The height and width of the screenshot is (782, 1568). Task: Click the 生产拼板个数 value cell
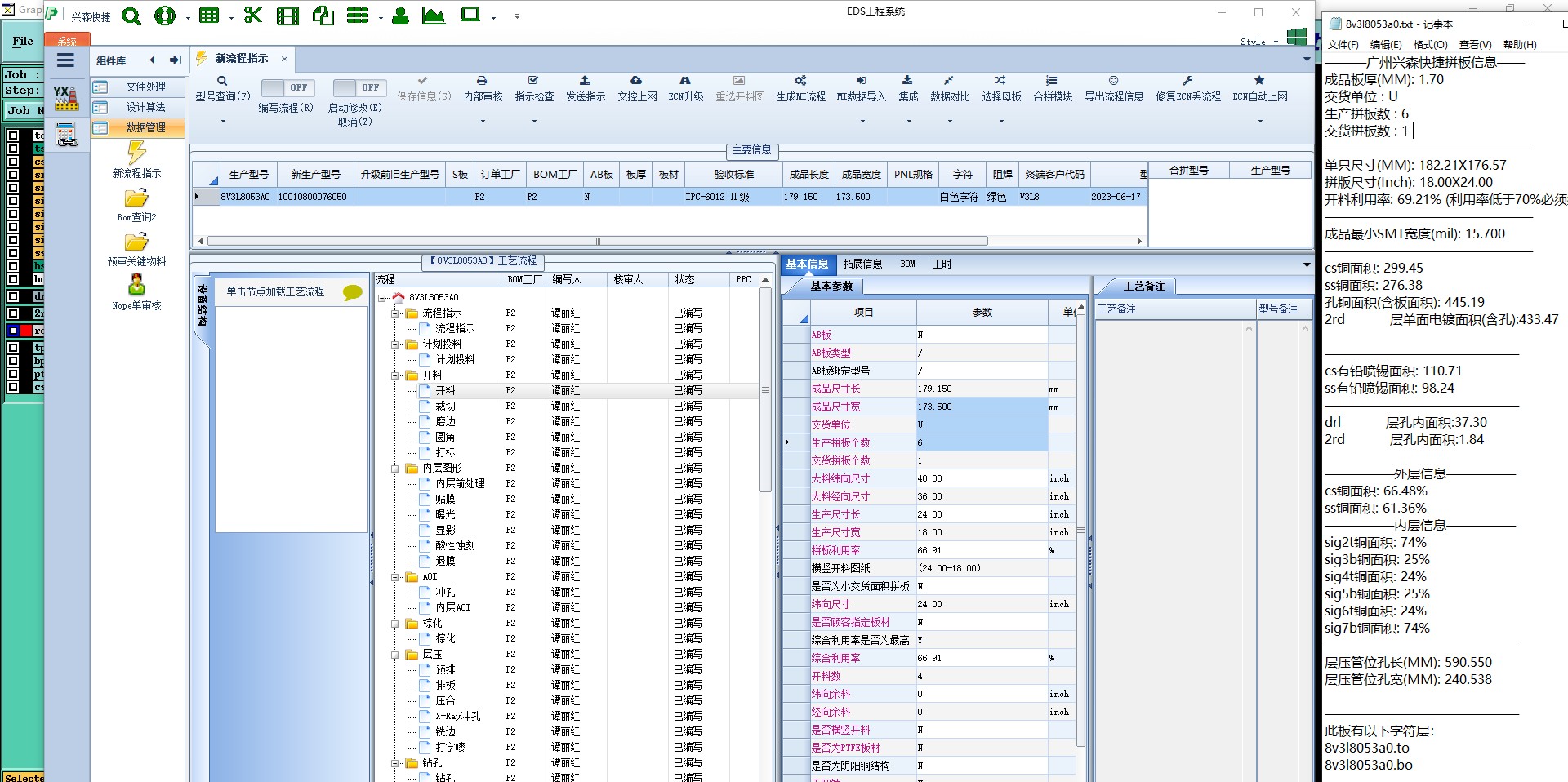click(x=981, y=442)
